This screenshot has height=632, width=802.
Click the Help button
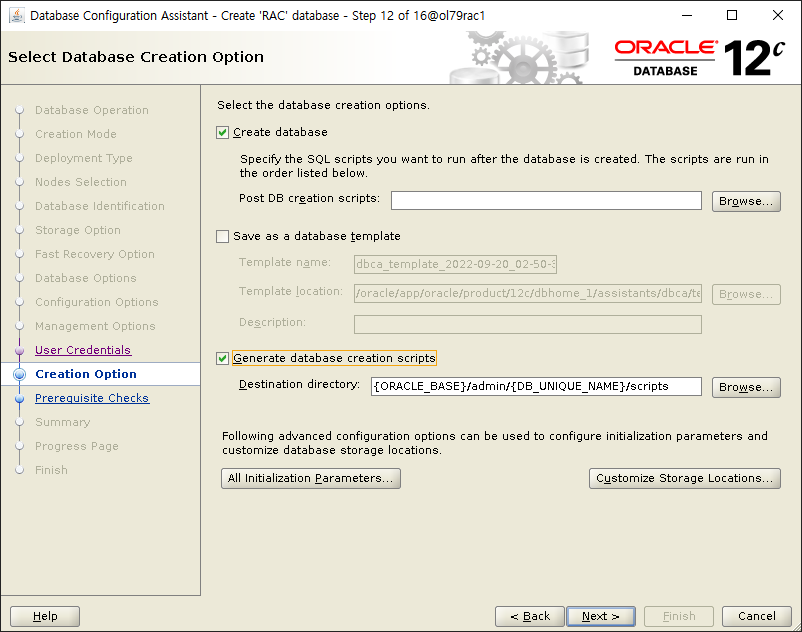(45, 616)
